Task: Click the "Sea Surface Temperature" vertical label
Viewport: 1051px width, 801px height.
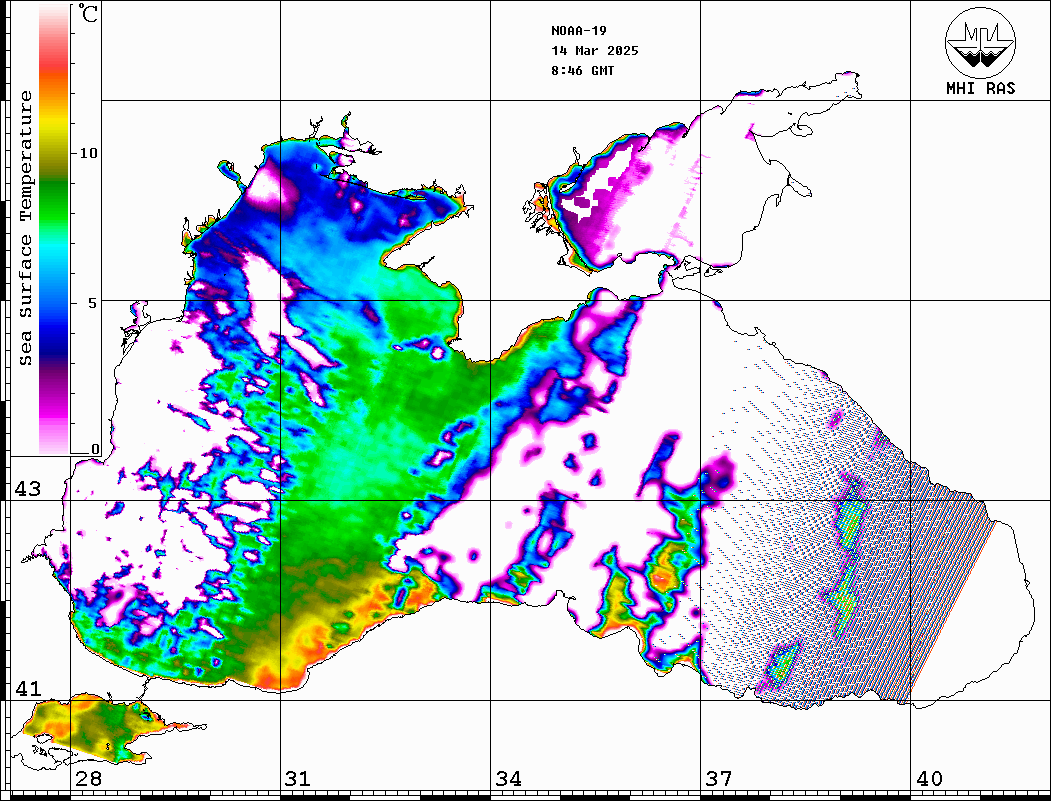Action: coord(26,228)
